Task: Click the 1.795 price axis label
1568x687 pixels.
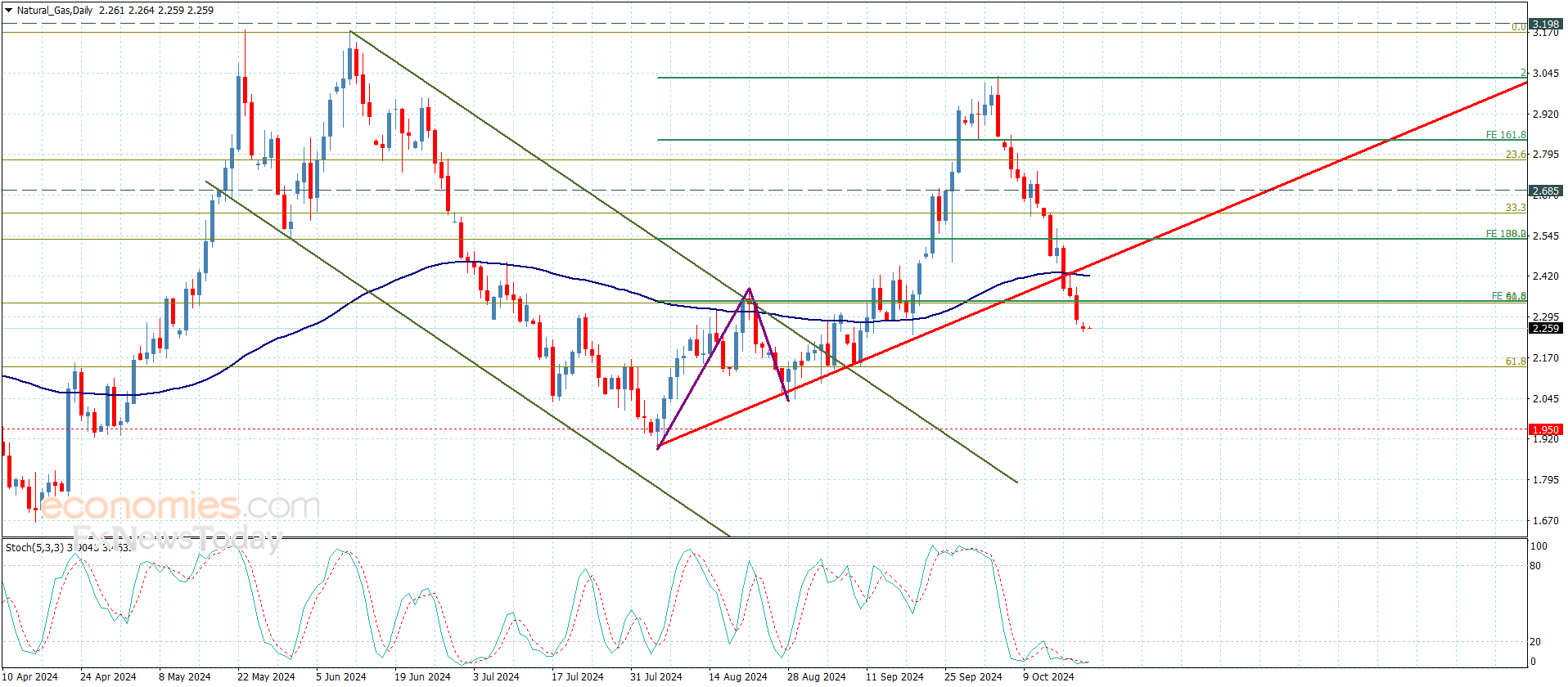Action: 1545,479
